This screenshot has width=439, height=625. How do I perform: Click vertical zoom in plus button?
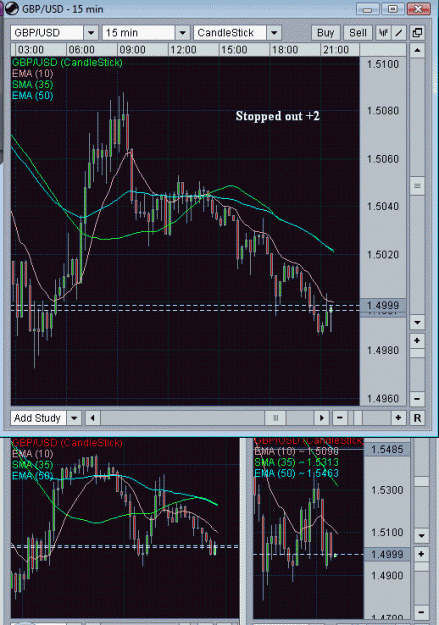pyautogui.click(x=417, y=341)
